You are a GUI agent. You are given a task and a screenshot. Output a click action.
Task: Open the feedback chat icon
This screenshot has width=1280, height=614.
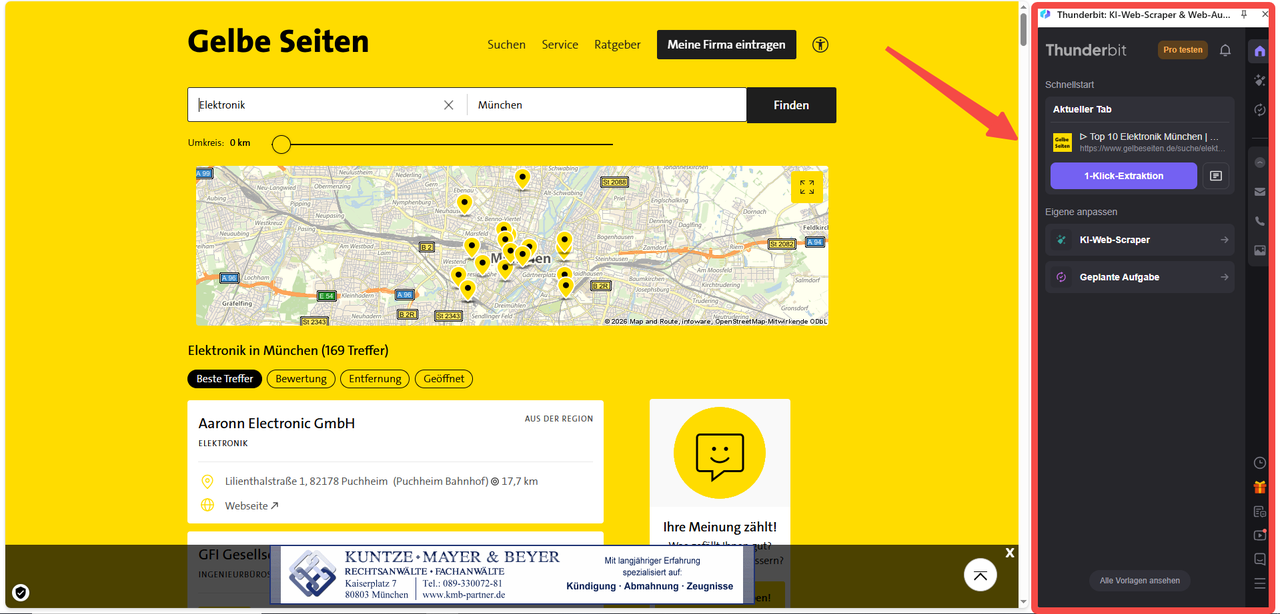pyautogui.click(x=1260, y=559)
